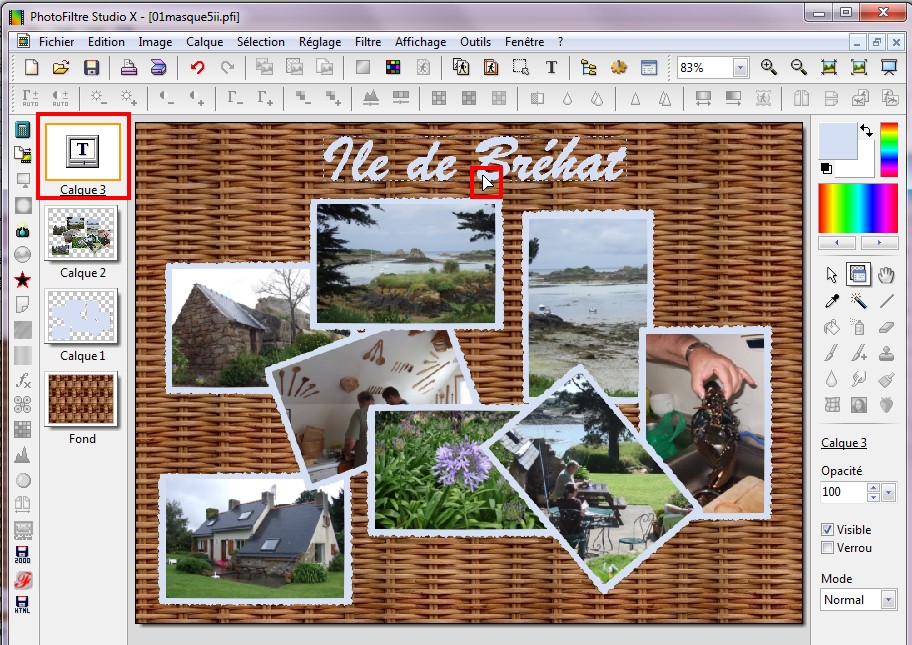The image size is (912, 645).
Task: Show previous color palette page
Action: 836,243
